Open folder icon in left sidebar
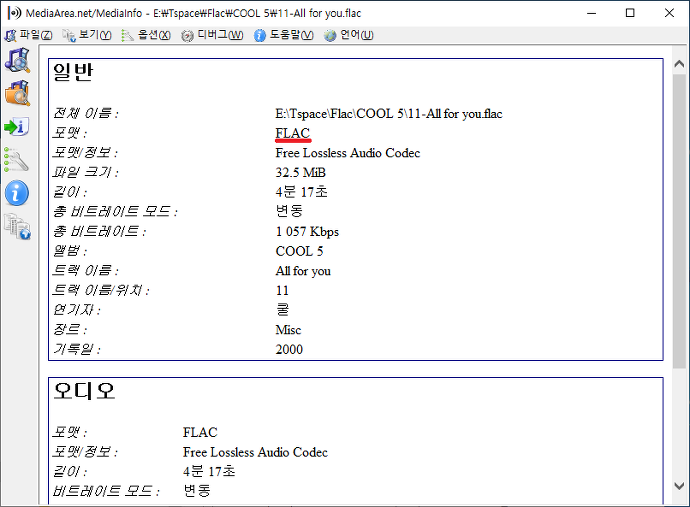Screen dimensions: 690x507 click(x=17, y=93)
